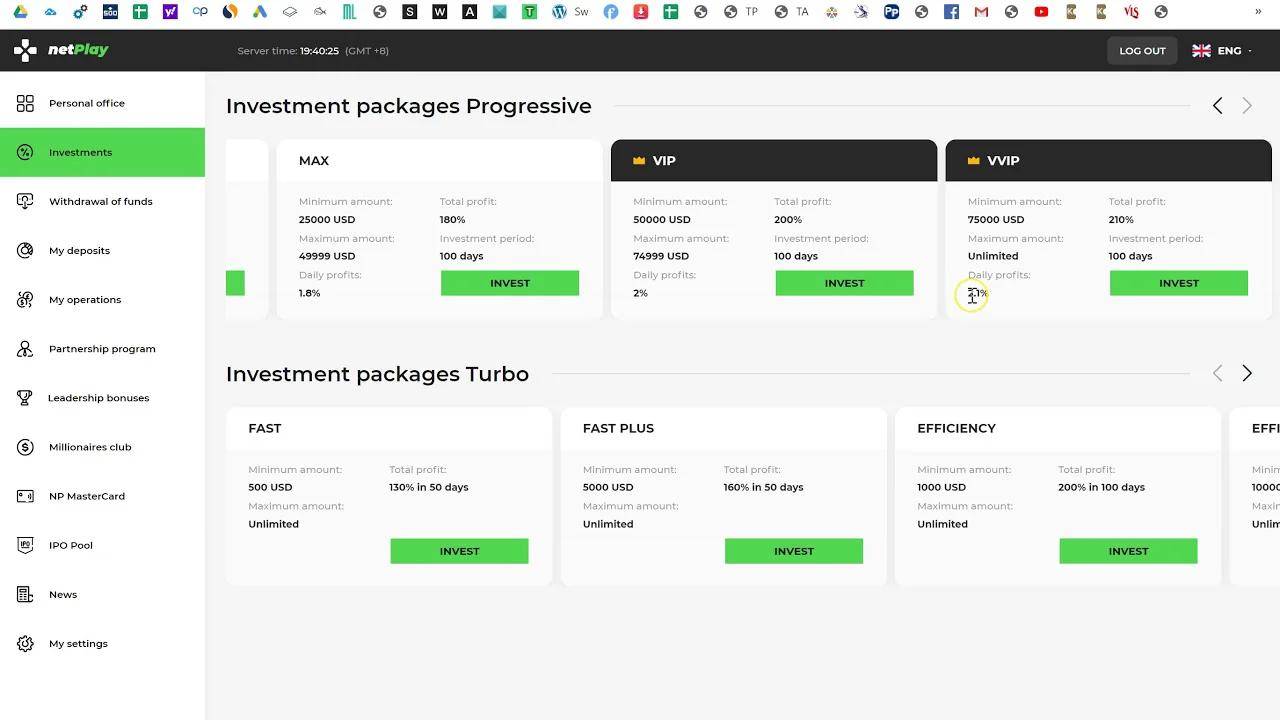Click the netPlay logo

61,50
